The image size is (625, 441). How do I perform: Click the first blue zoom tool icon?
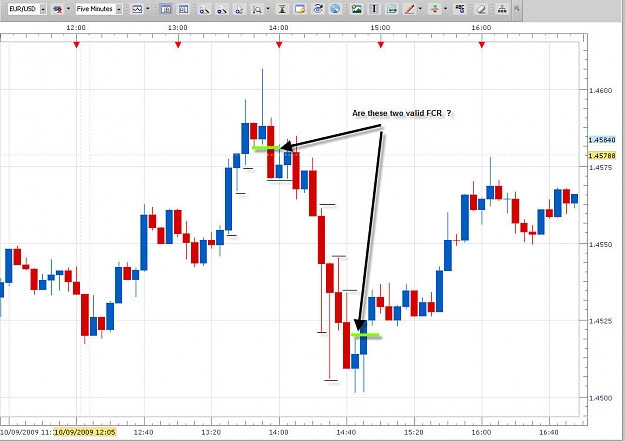click(204, 9)
